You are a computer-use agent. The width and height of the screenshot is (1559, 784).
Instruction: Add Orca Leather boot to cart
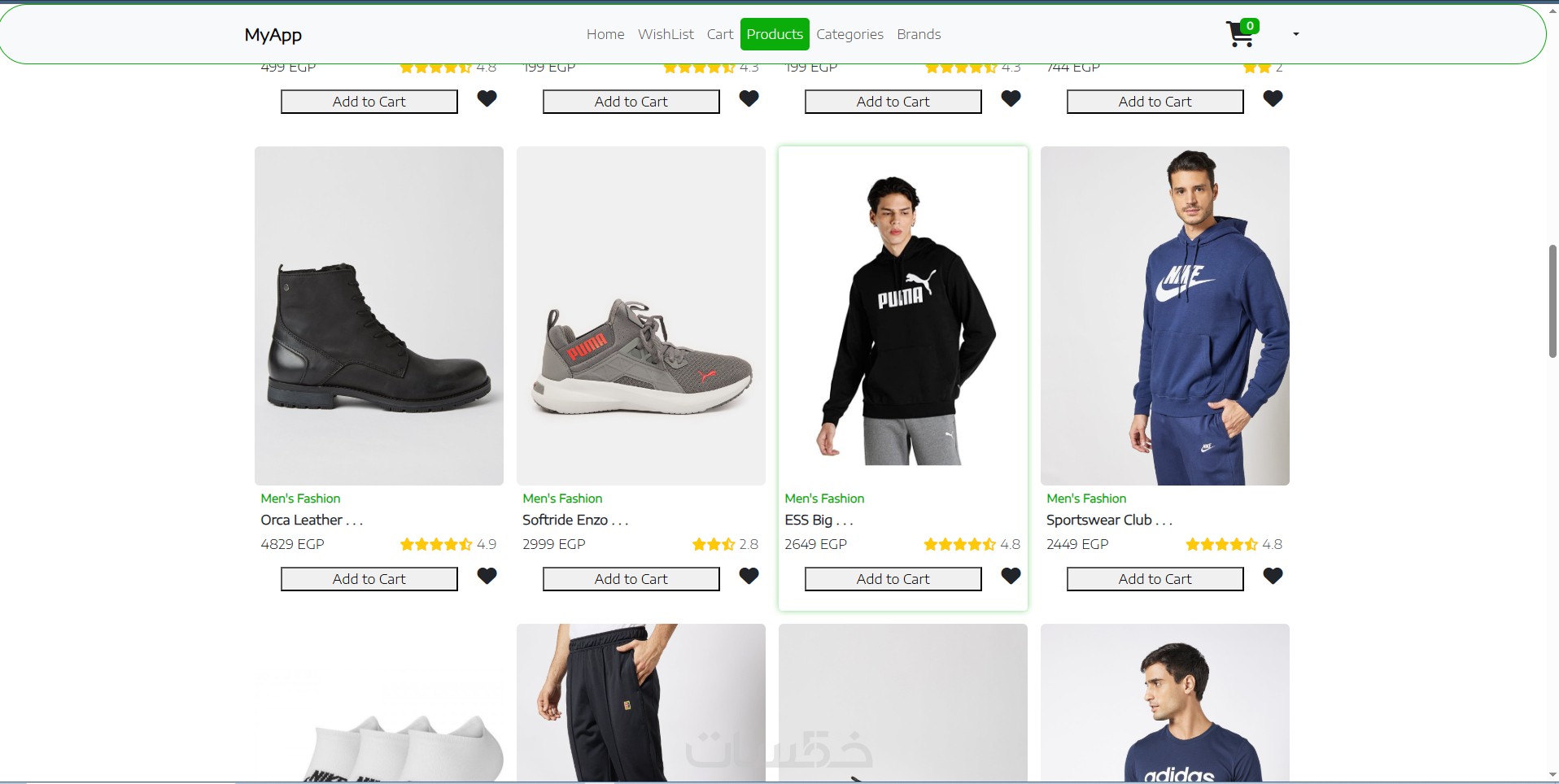(369, 579)
